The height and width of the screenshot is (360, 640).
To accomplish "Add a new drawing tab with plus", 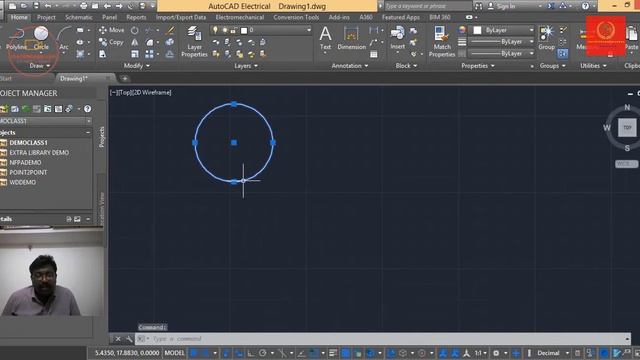I will pyautogui.click(x=125, y=78).
